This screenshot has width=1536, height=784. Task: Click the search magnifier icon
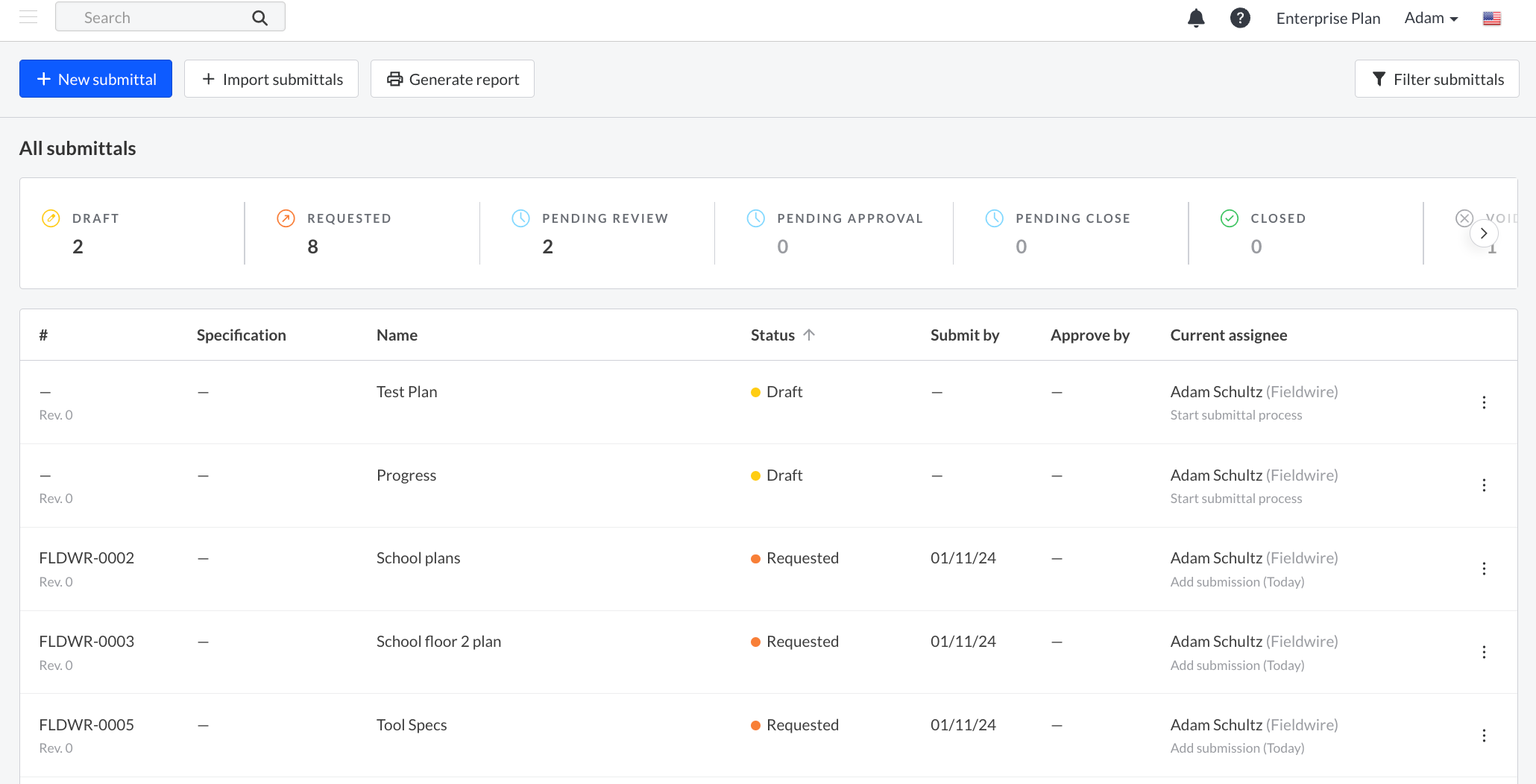coord(259,18)
